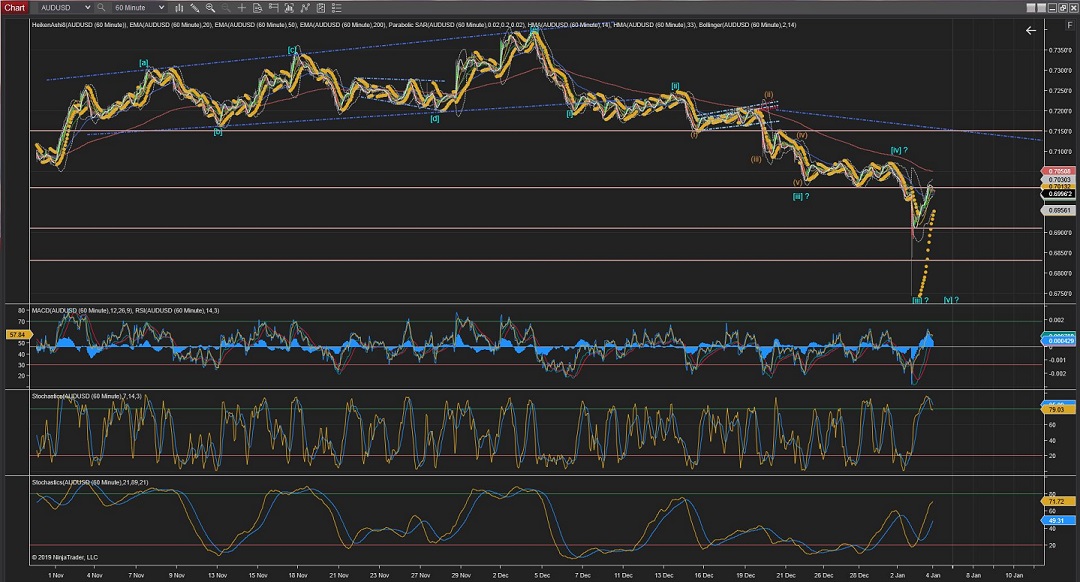
Task: Click the 18 Nov date on time axis
Action: [298, 575]
